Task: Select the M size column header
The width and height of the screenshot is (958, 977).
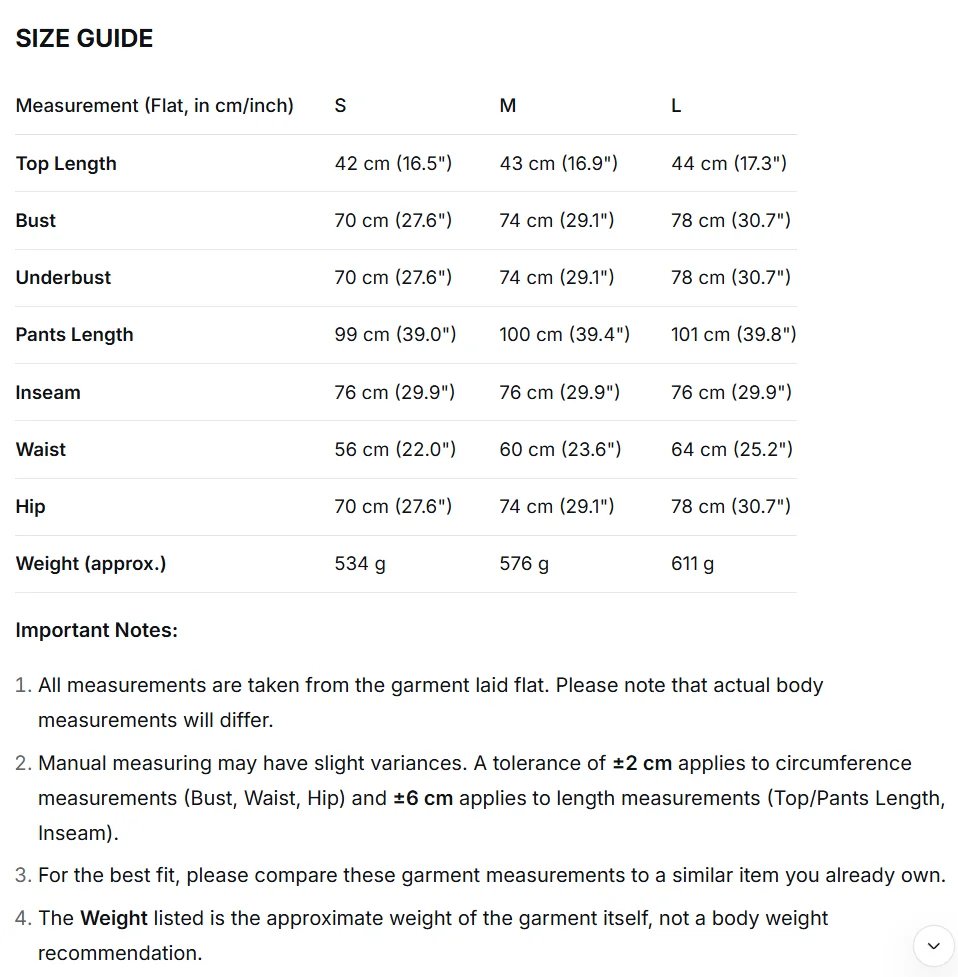Action: pyautogui.click(x=508, y=105)
